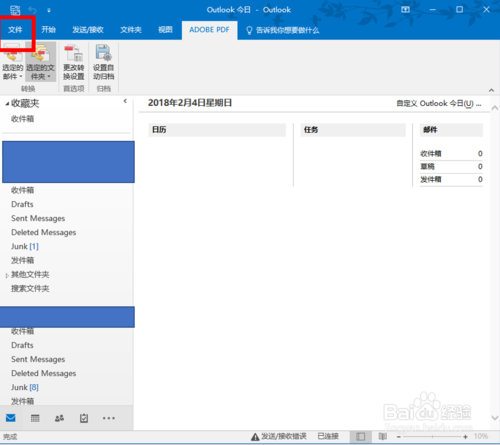Select the 文件夹 ribbon tab
Viewport: 500px width, 445px height.
coord(131,30)
